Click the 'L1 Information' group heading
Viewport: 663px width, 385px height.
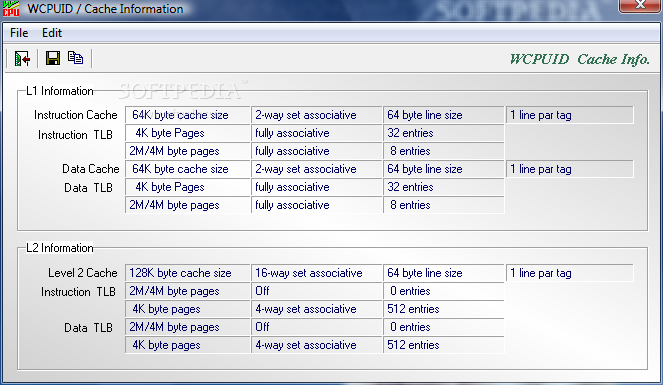[60, 91]
